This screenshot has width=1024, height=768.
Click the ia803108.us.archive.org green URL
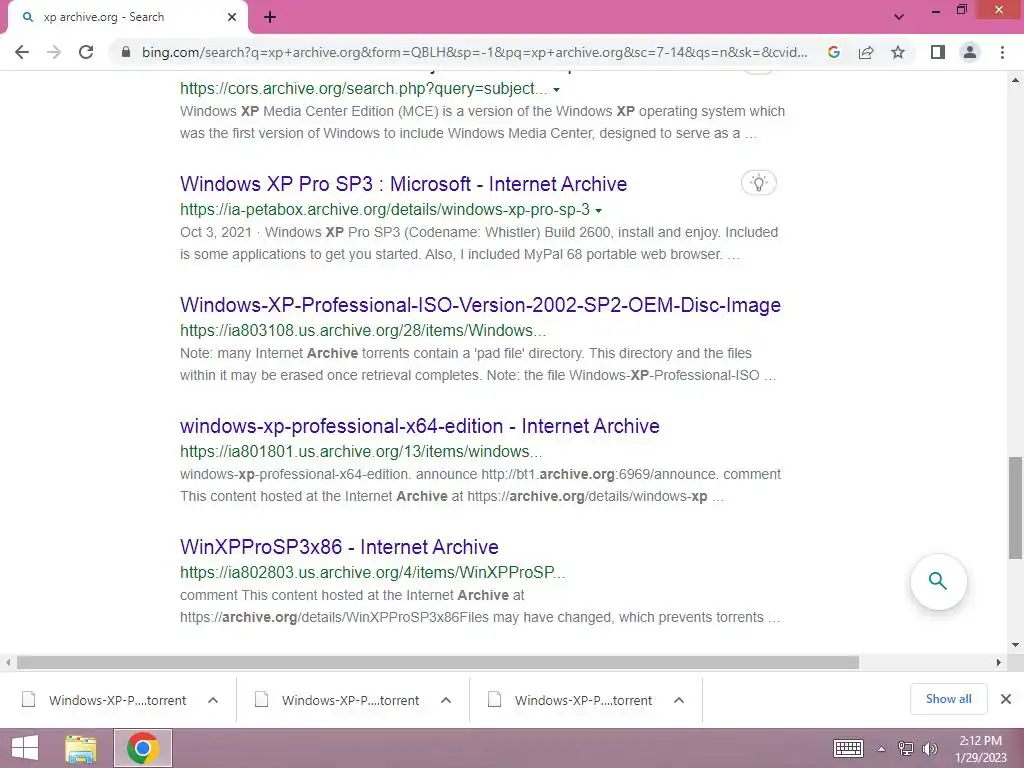coord(363,330)
